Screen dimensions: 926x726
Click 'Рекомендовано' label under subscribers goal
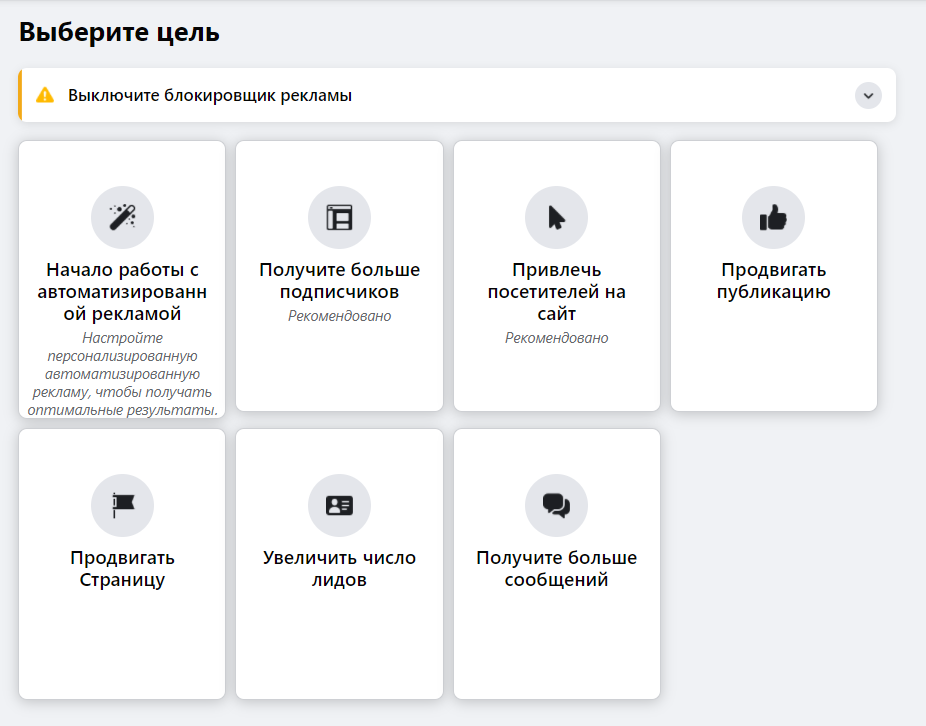point(339,316)
